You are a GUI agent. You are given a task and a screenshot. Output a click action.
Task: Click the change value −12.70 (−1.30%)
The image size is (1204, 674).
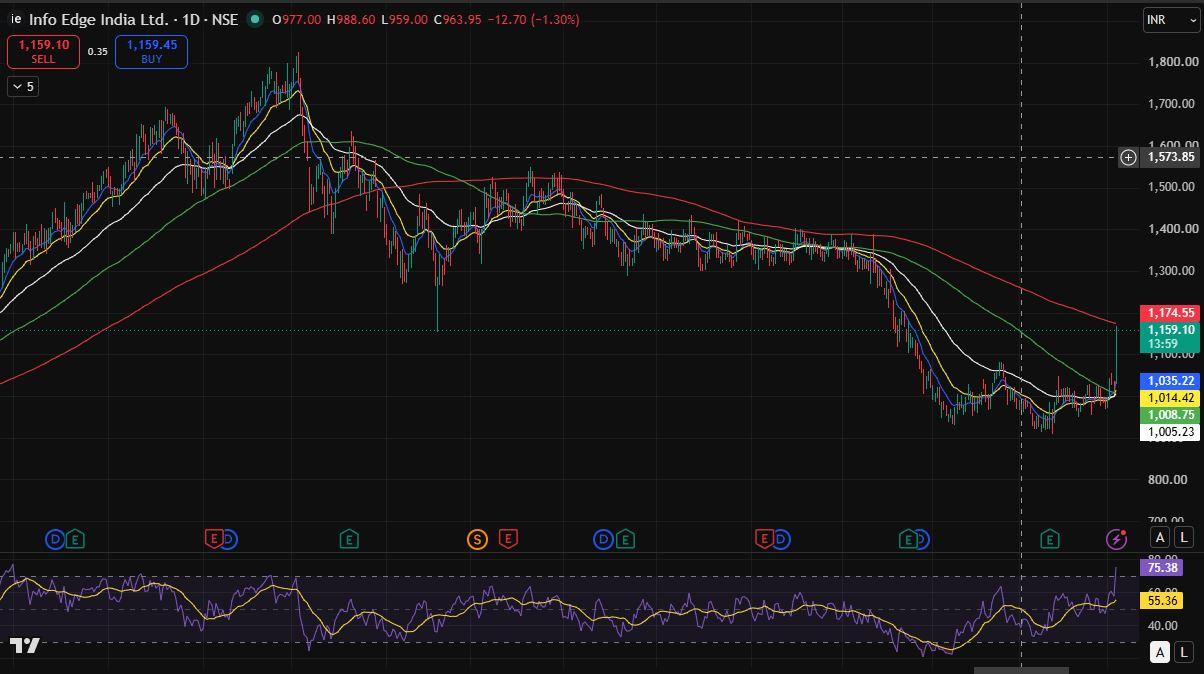pyautogui.click(x=533, y=20)
